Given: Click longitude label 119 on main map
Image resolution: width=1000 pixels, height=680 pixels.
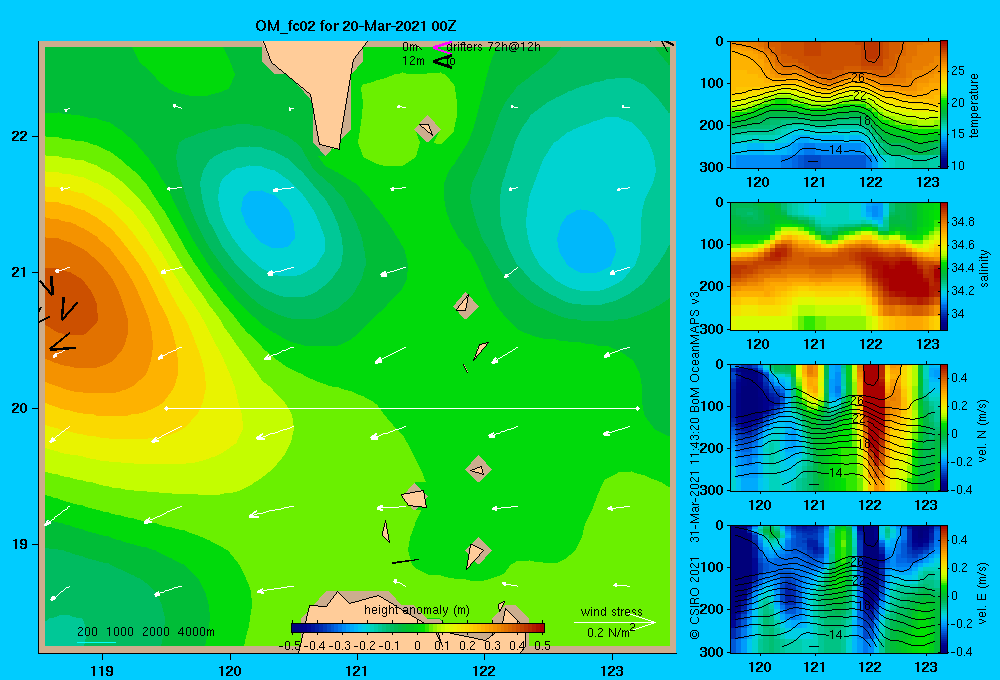Looking at the screenshot, I should tap(102, 670).
